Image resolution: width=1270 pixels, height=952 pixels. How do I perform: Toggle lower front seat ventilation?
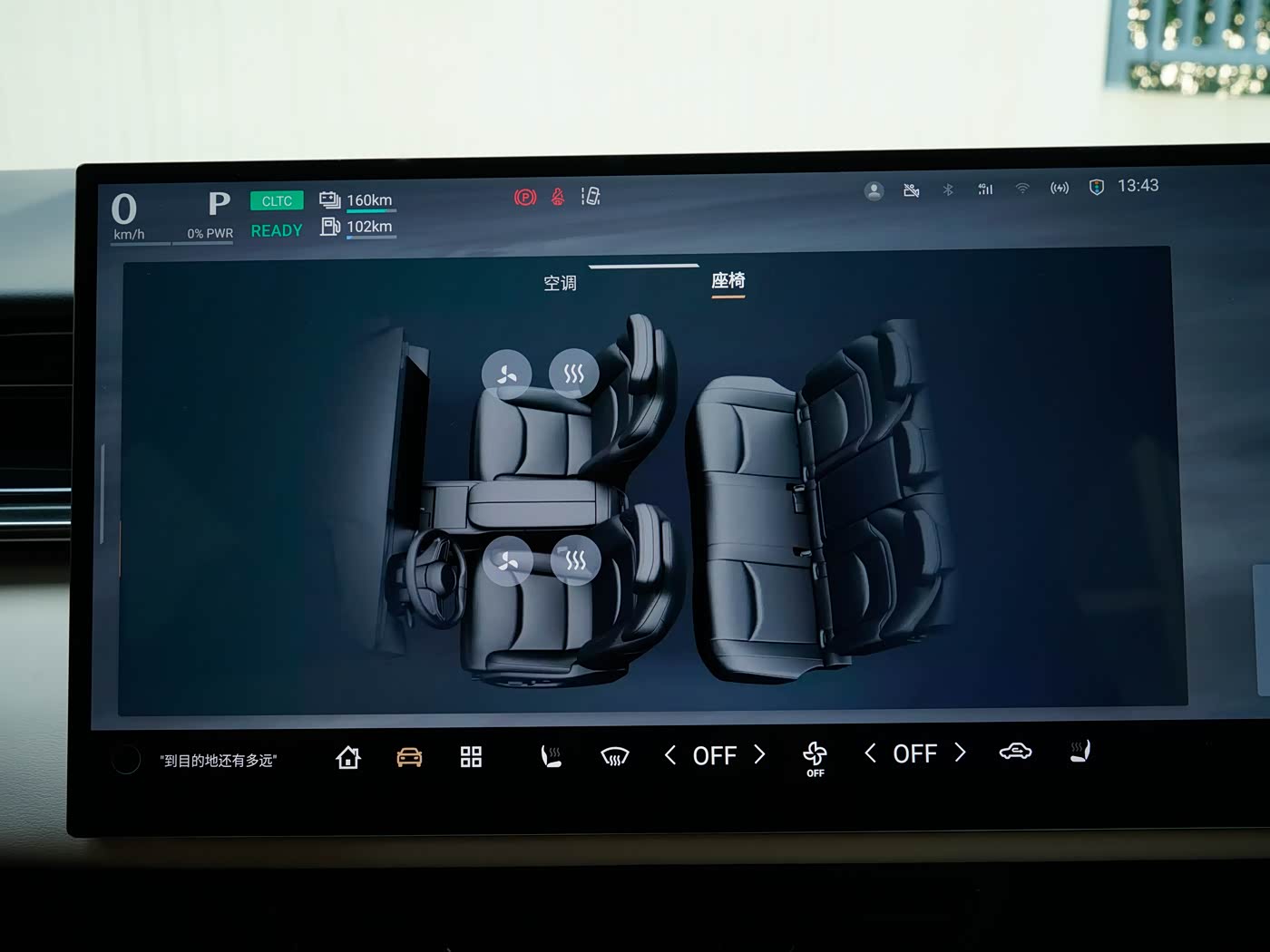[x=508, y=562]
